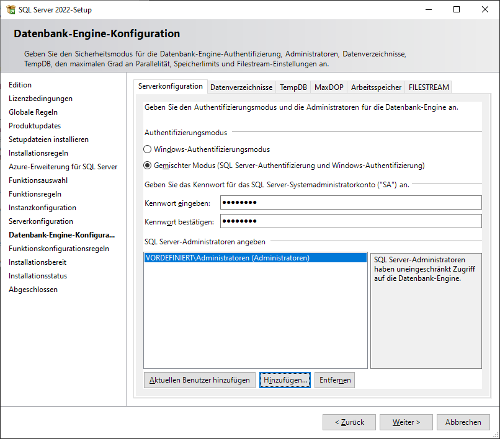
Task: Click Abgeschlossen step in sidebar
Action: coord(33,289)
